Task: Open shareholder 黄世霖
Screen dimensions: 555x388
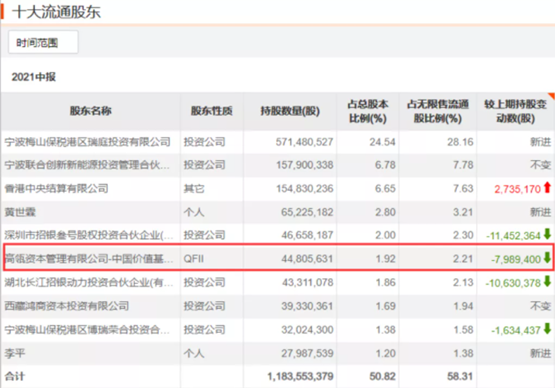Action: (20, 212)
